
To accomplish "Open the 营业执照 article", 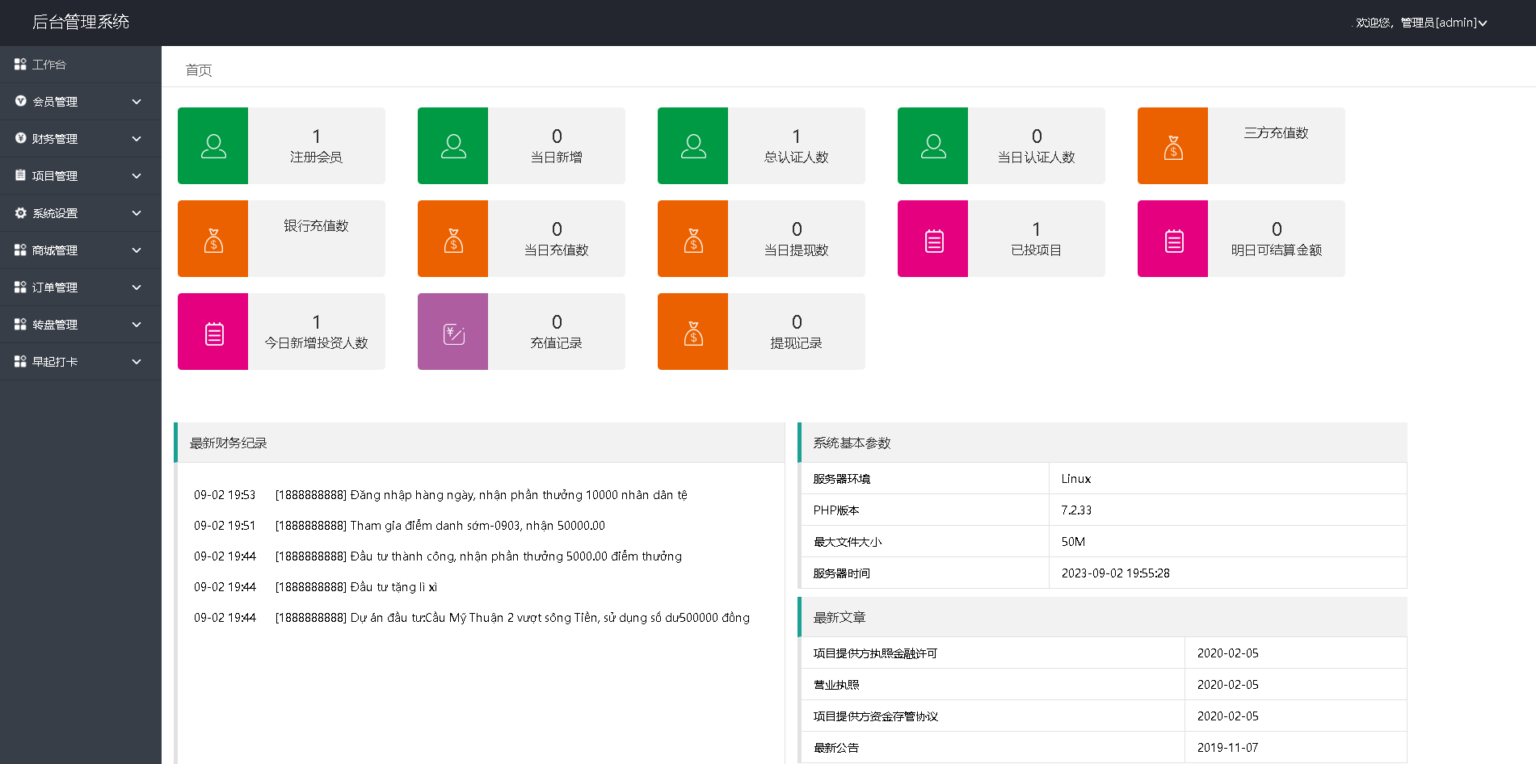I will coord(836,685).
